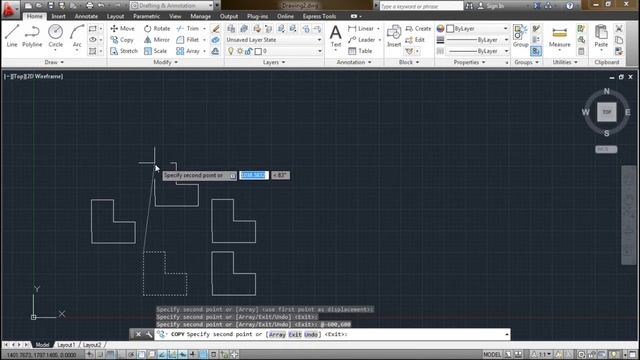This screenshot has width=640, height=360.
Task: Open the Express Tools ribbon tab
Action: pyautogui.click(x=319, y=16)
